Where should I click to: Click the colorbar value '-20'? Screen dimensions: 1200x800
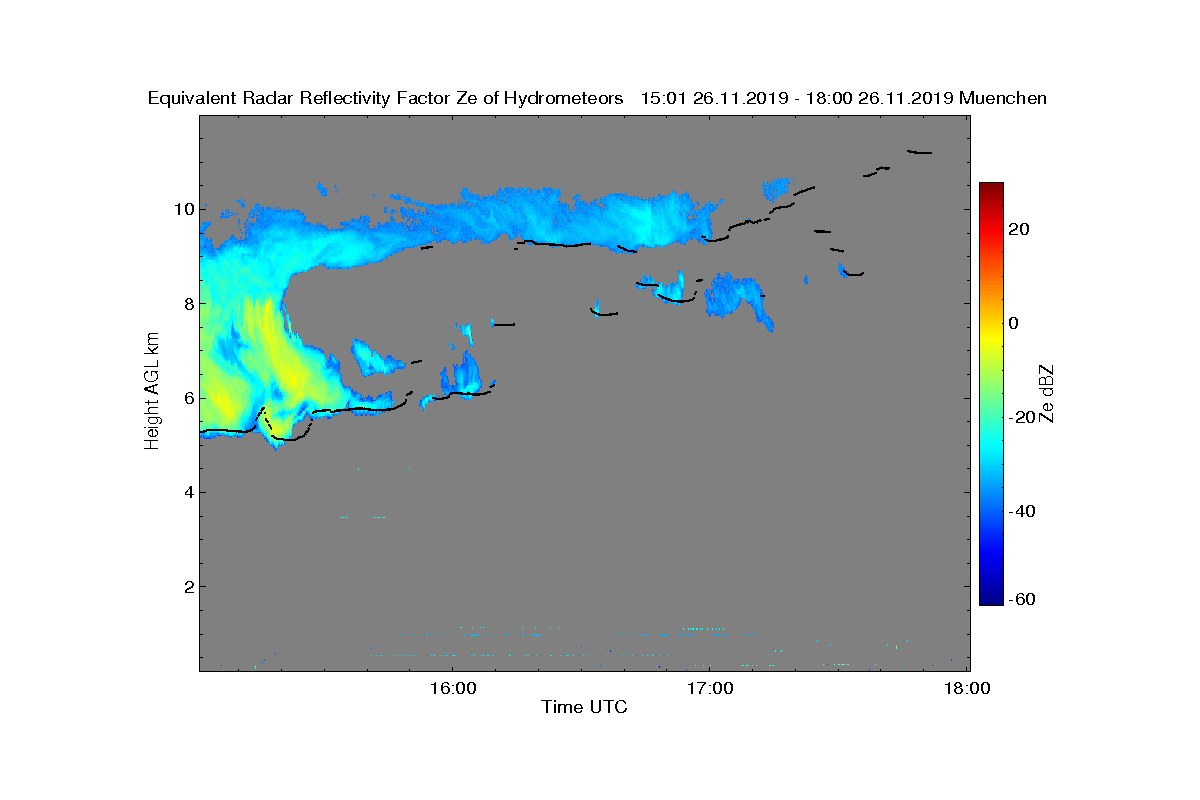pyautogui.click(x=1020, y=417)
